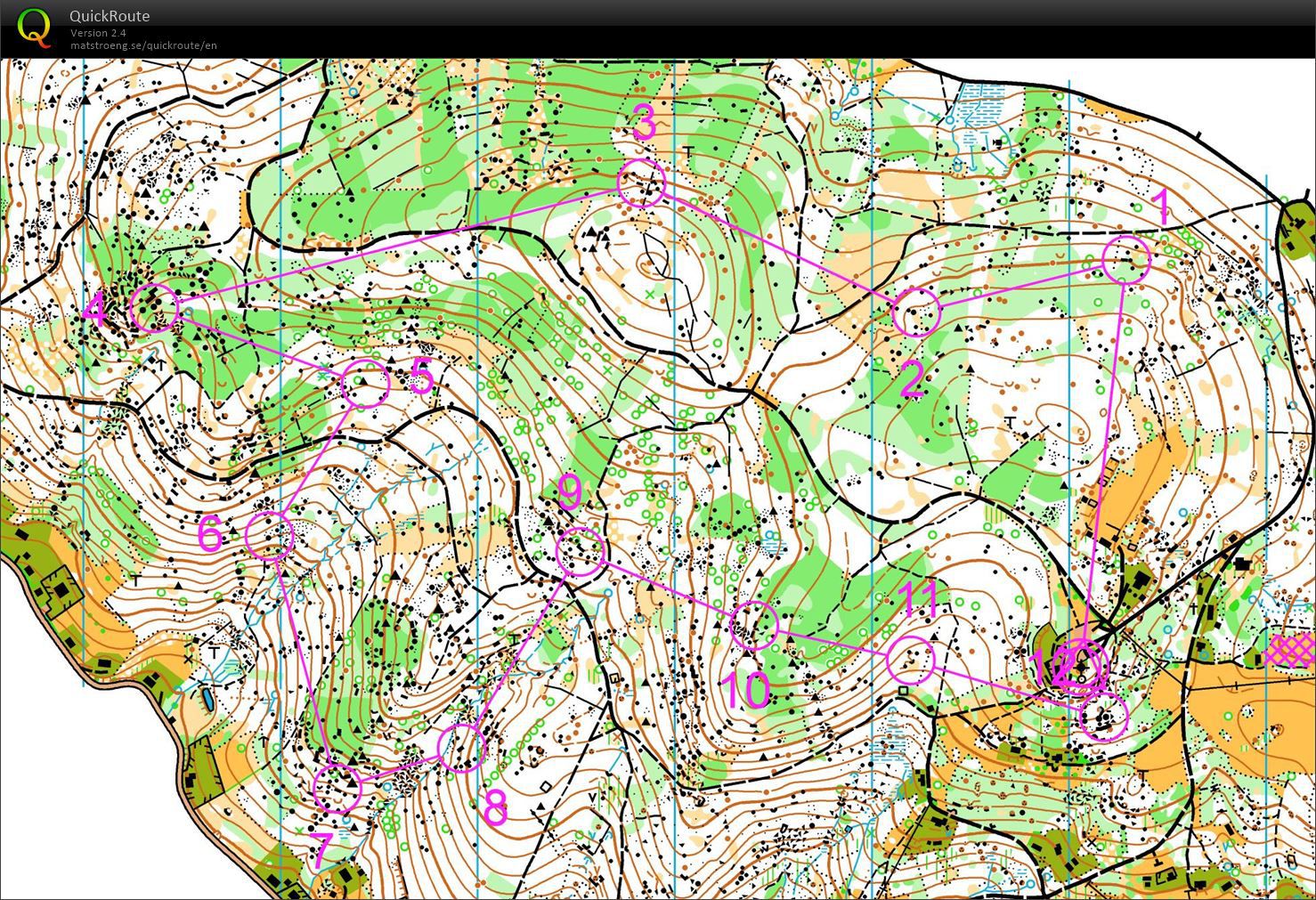
Task: Select control circle 6 on the map
Action: [269, 535]
